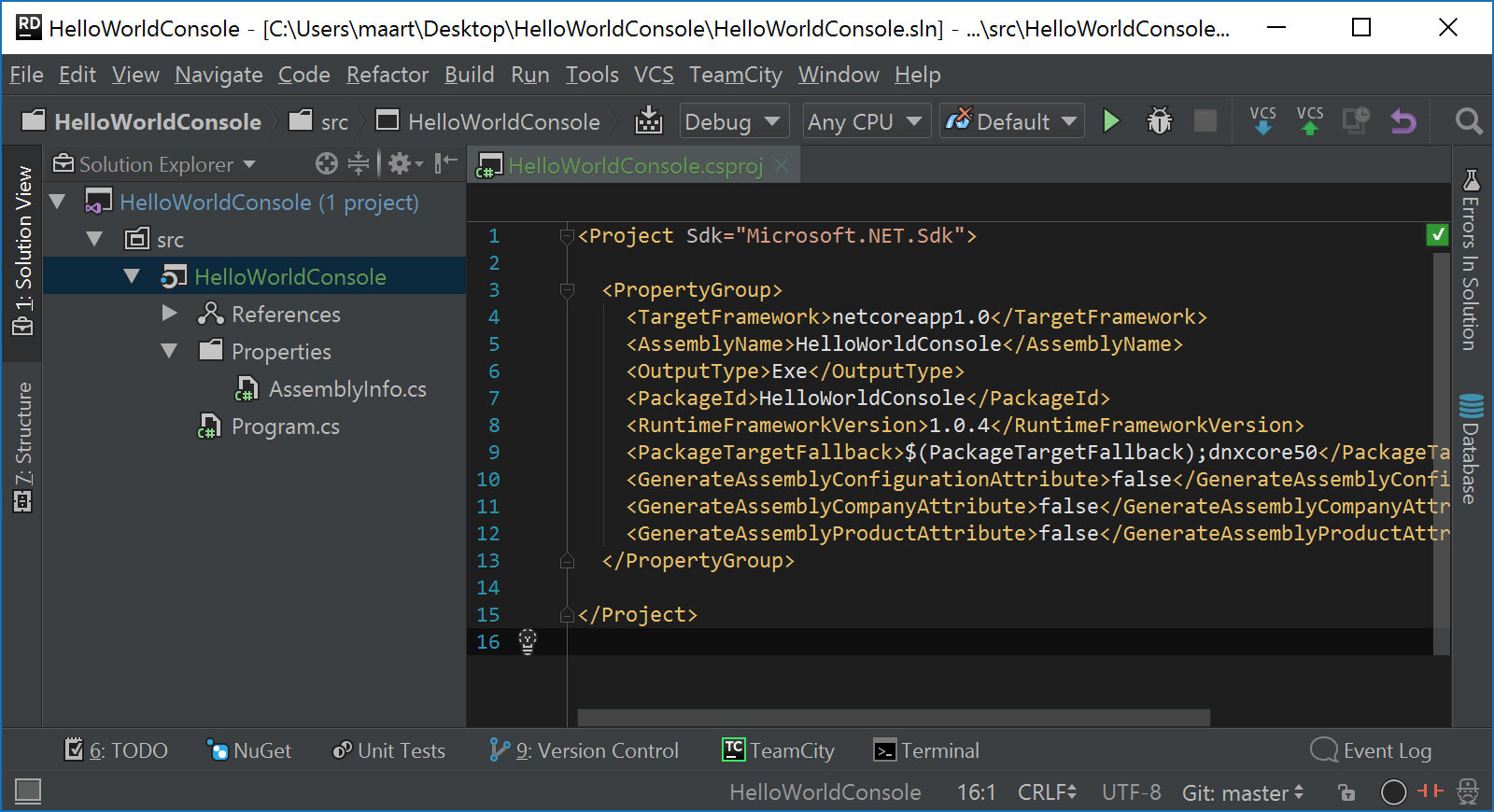Viewport: 1494px width, 812px height.
Task: Update project via VCS blue arrow
Action: 1262,121
